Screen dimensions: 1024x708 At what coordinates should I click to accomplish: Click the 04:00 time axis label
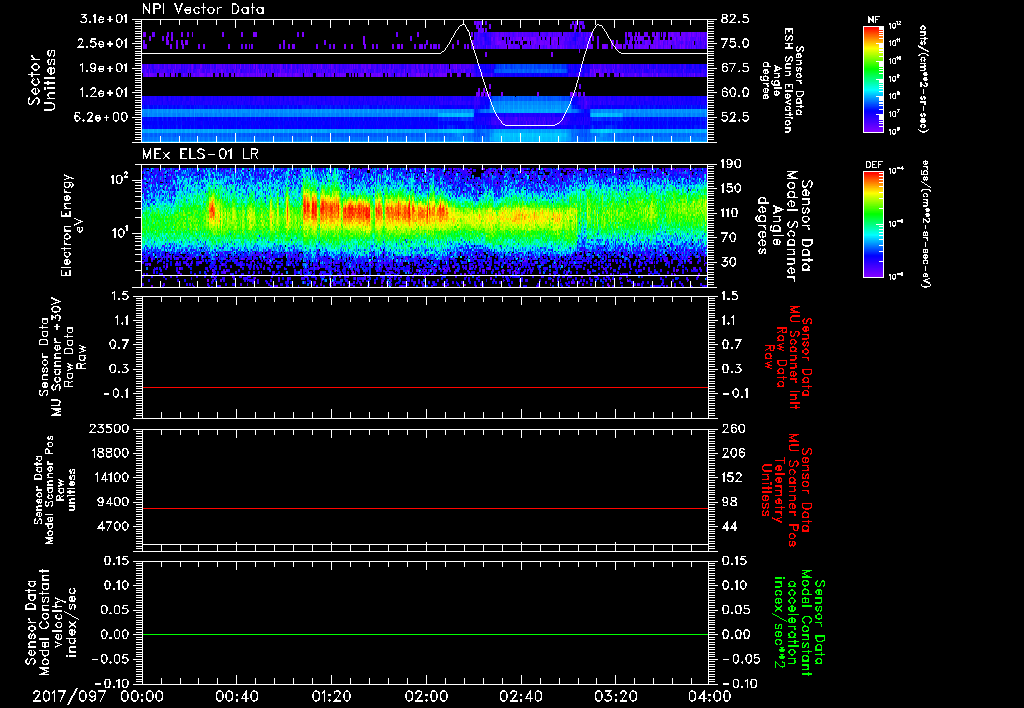pos(710,696)
